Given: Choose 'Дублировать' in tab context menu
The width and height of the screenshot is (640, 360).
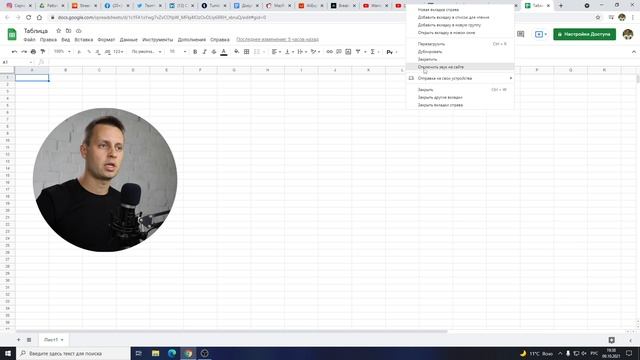Looking at the screenshot, I should pos(460,51).
